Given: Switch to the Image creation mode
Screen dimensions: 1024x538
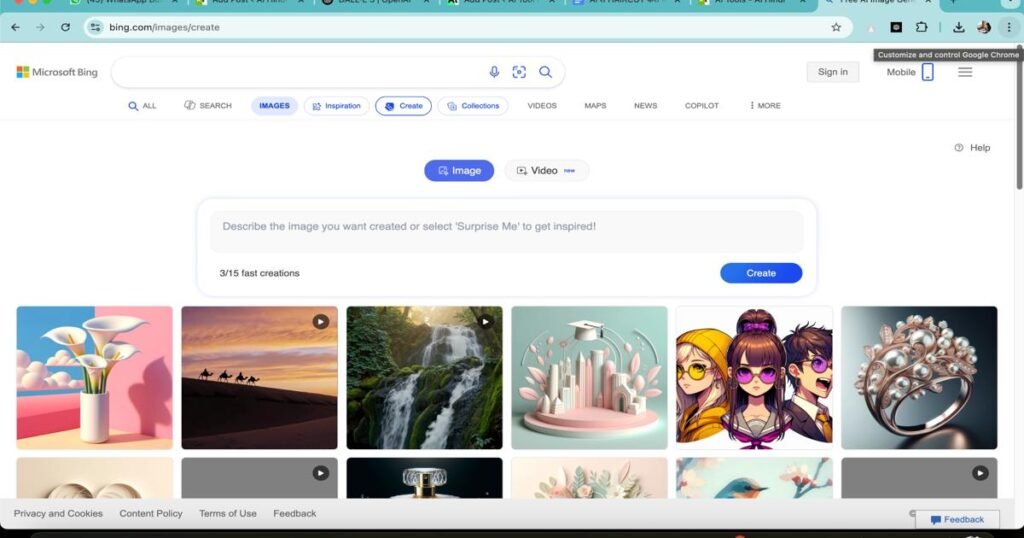Looking at the screenshot, I should [459, 171].
